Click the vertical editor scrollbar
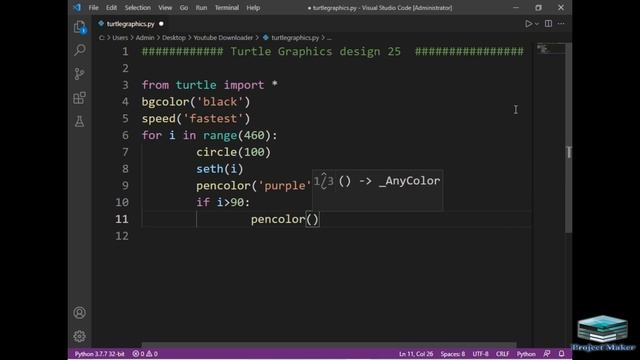 click(x=569, y=139)
